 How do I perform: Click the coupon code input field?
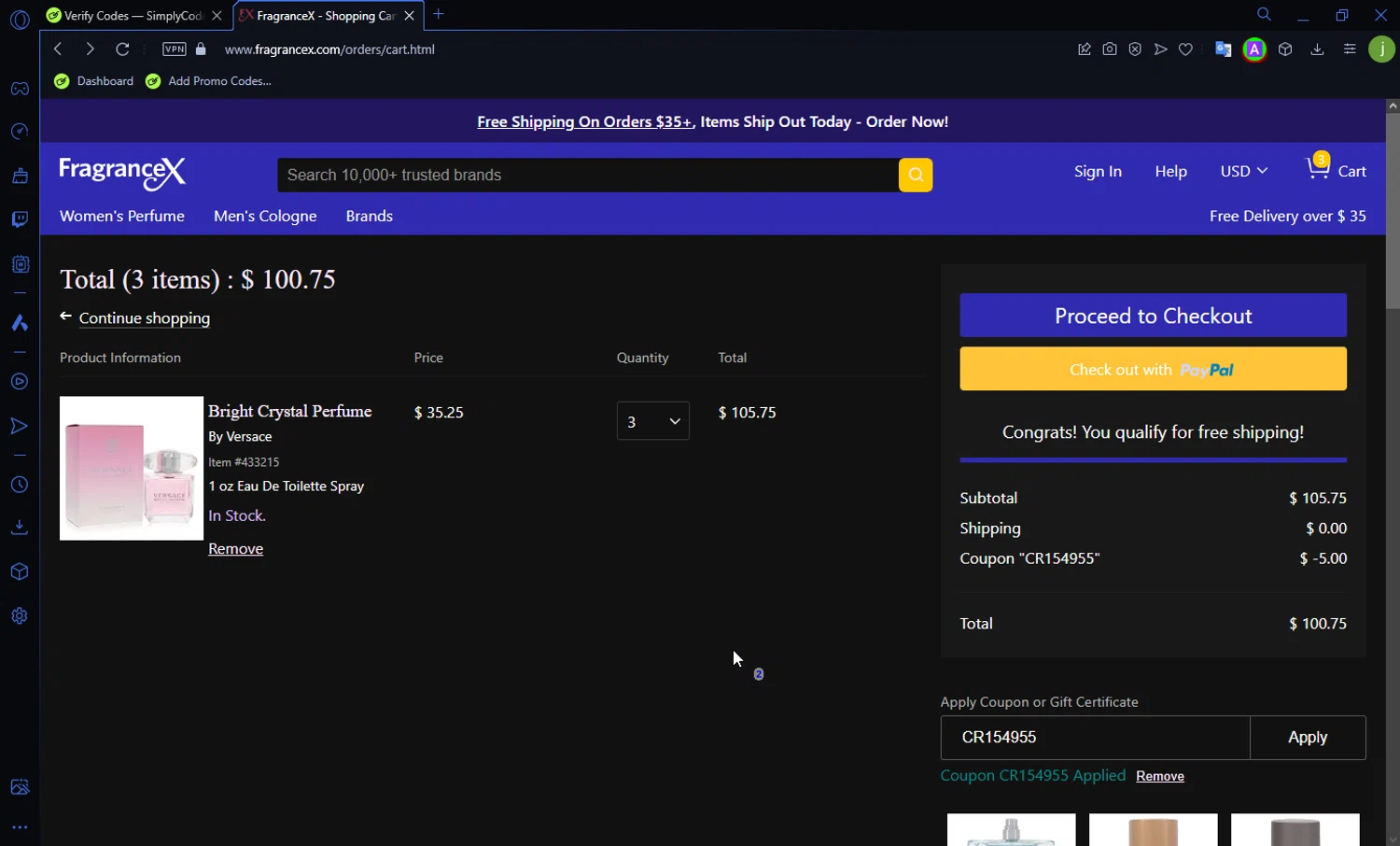click(x=1095, y=738)
